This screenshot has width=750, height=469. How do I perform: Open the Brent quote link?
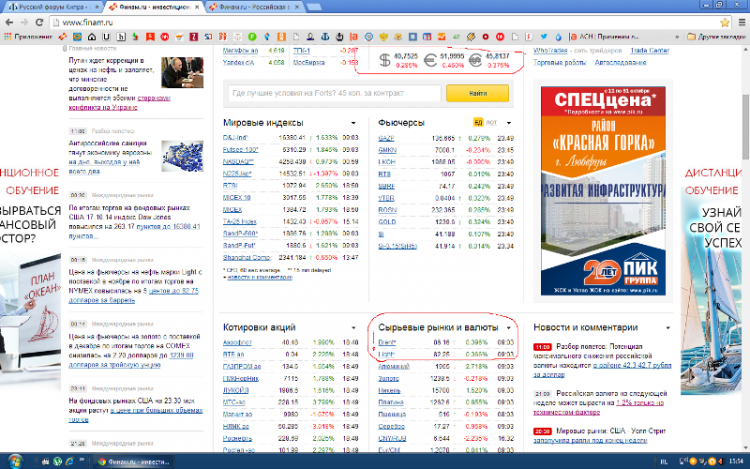point(387,342)
